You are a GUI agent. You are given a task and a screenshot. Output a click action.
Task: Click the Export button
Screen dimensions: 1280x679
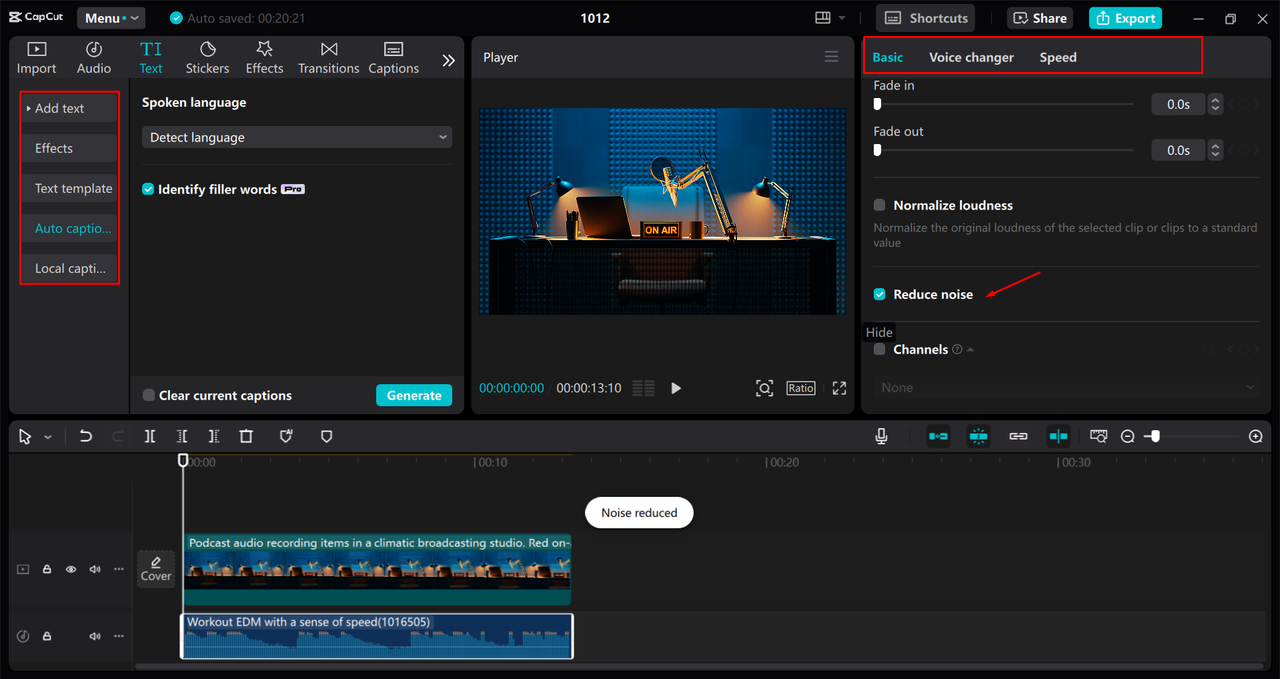[1125, 18]
